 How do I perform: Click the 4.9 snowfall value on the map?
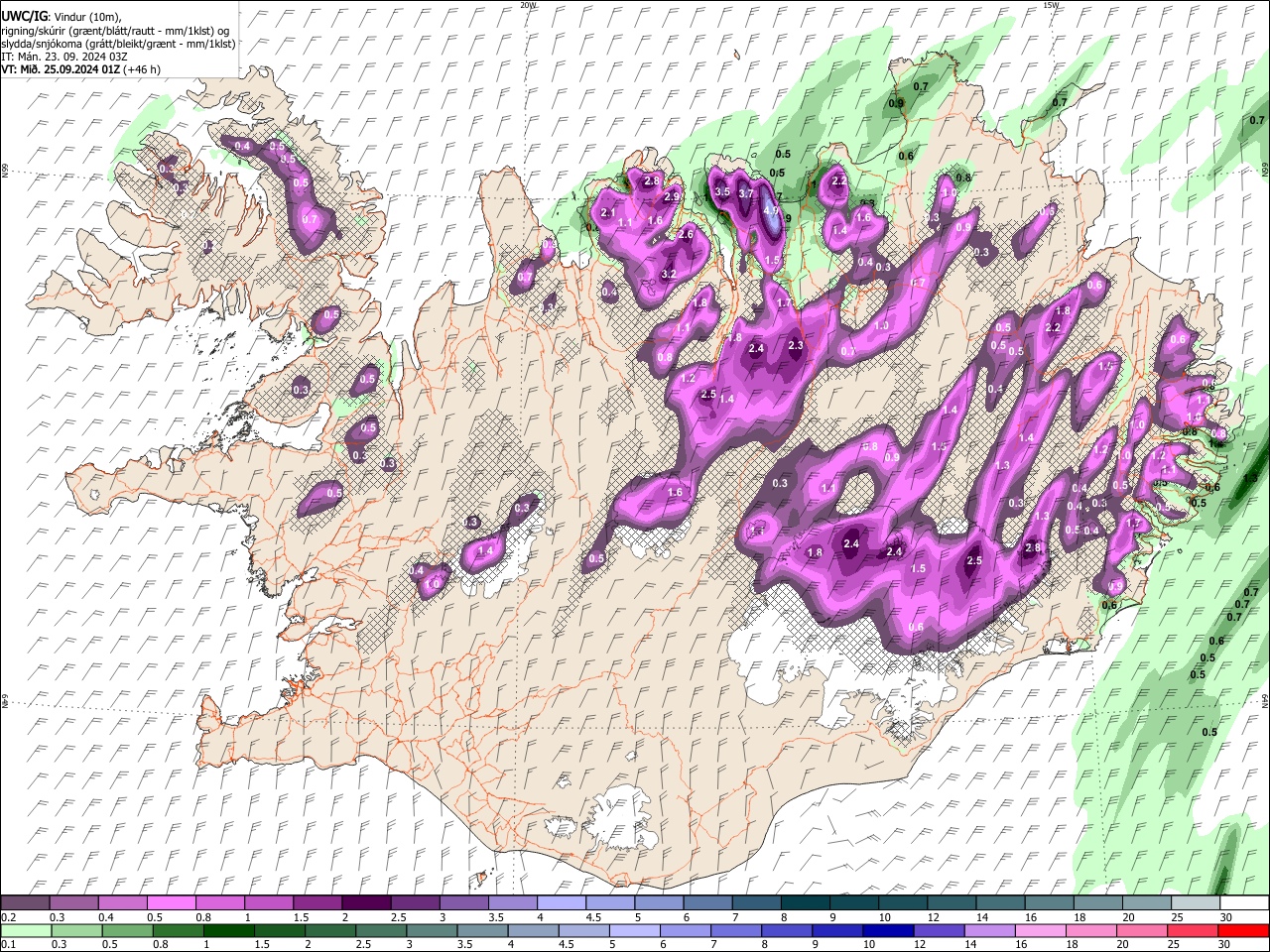771,210
